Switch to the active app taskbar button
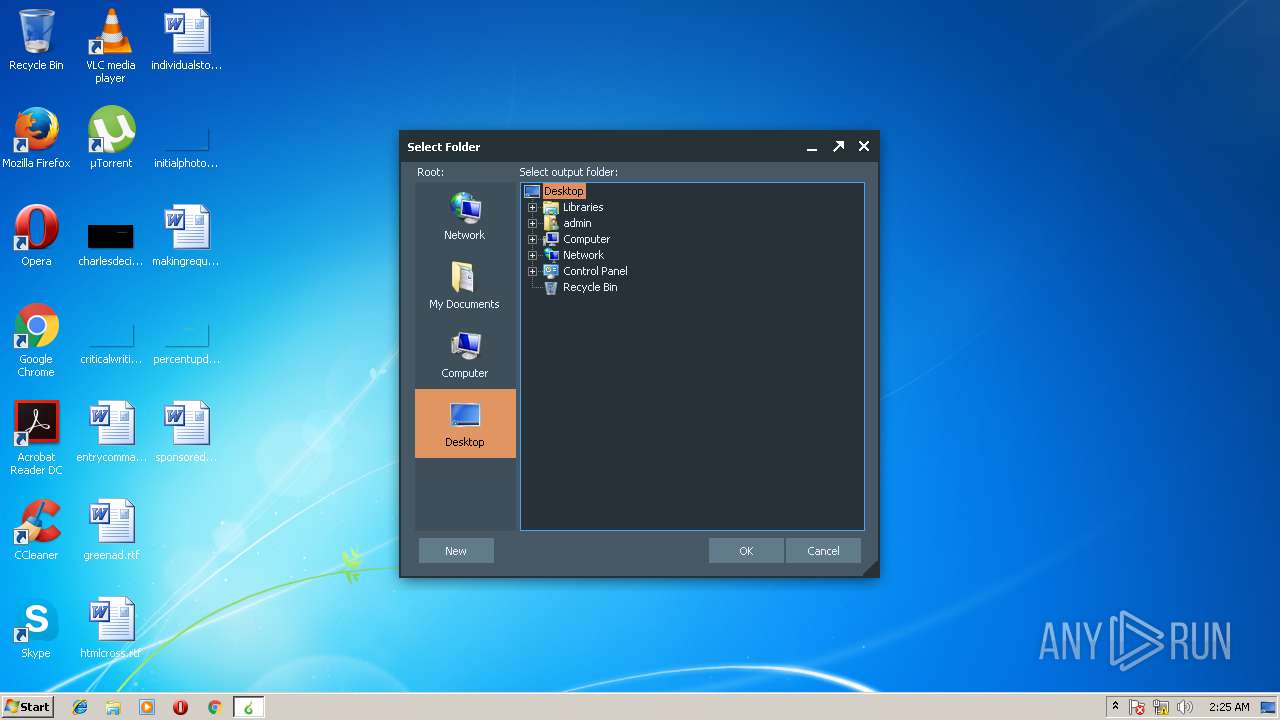Viewport: 1280px width, 720px height. click(248, 707)
